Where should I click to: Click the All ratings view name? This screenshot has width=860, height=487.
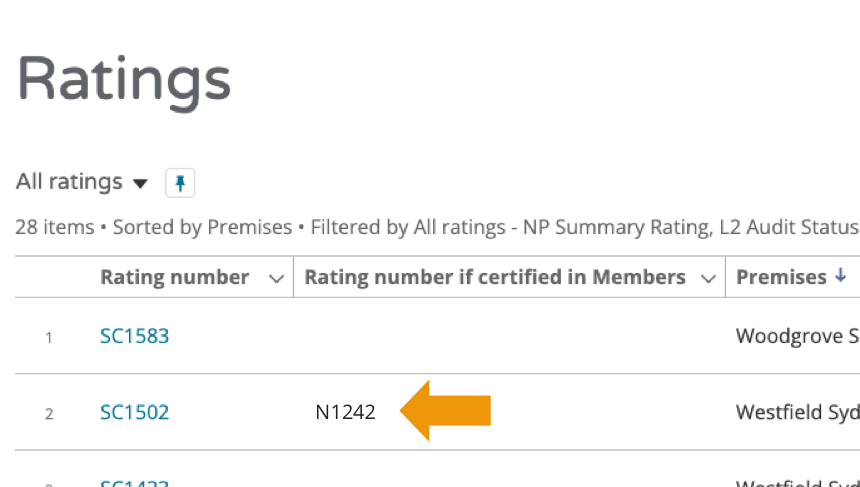69,182
